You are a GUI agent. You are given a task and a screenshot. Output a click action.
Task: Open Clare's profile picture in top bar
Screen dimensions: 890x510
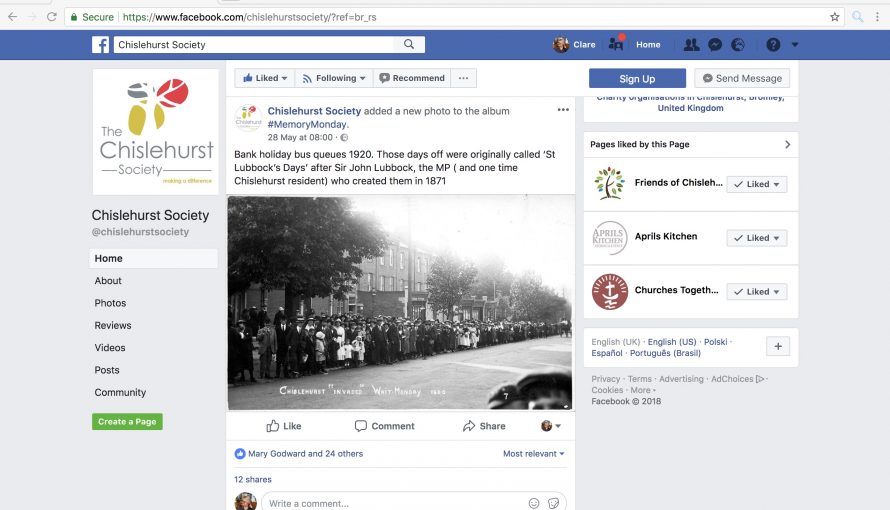pyautogui.click(x=561, y=44)
